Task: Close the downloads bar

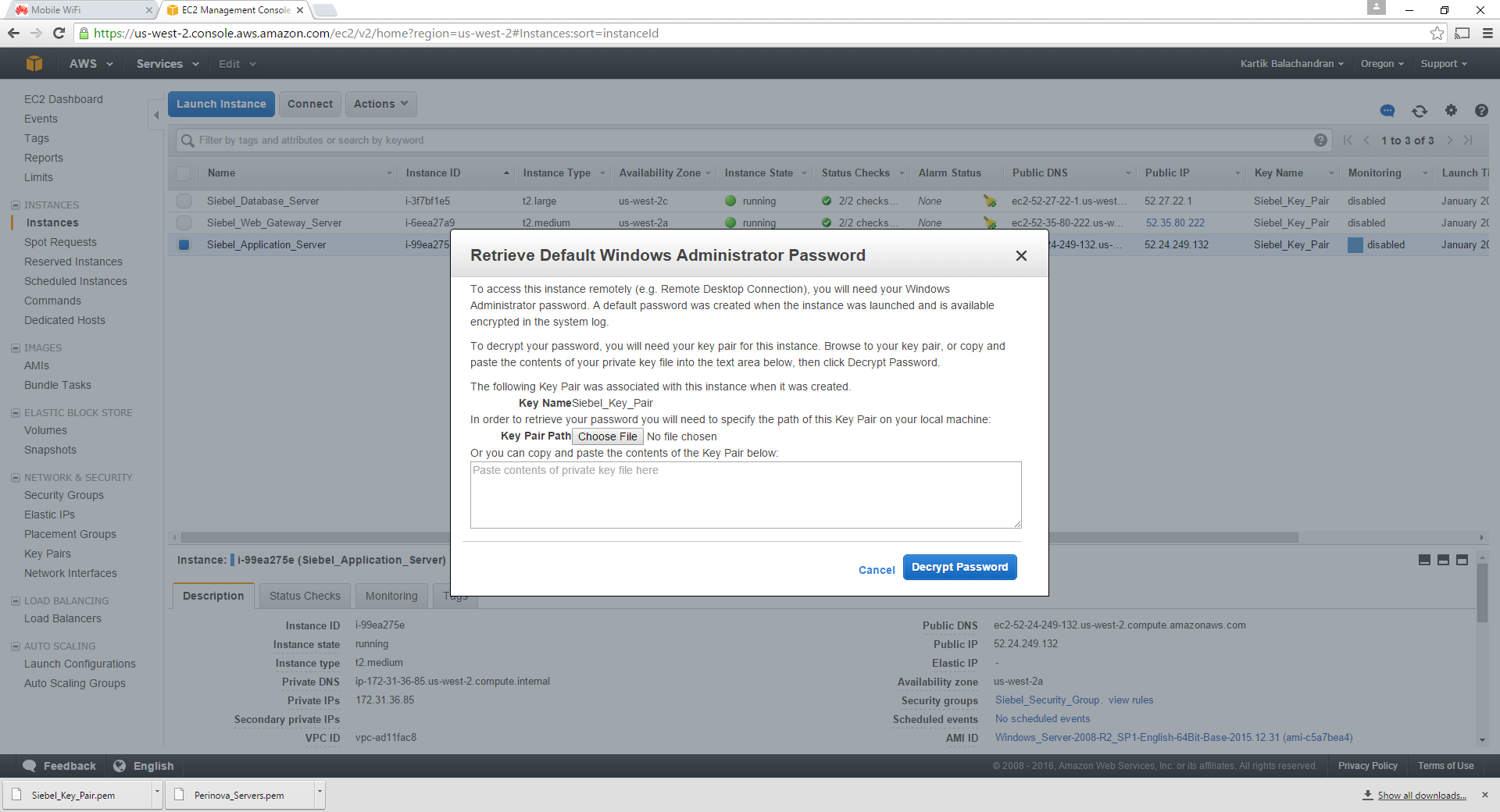Action: pos(1485,795)
